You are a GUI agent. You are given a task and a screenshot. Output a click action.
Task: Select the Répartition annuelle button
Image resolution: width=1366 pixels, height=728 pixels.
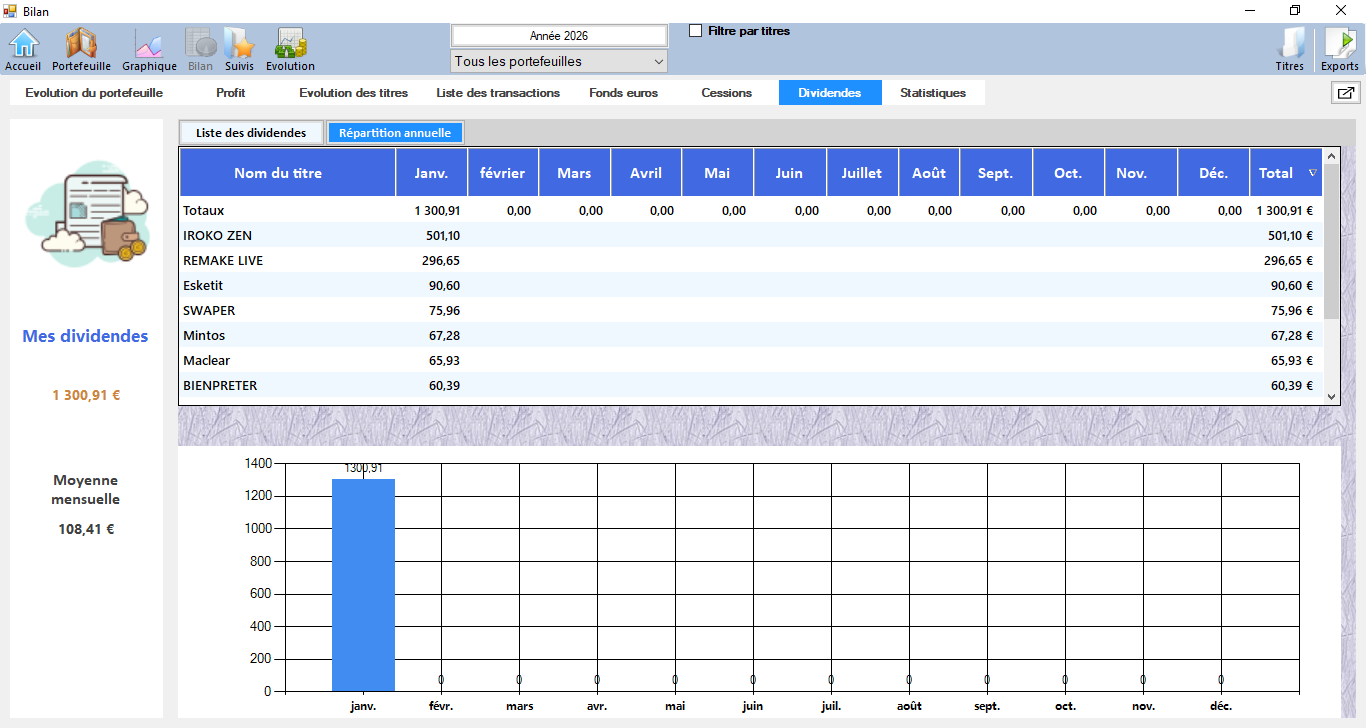click(x=395, y=133)
